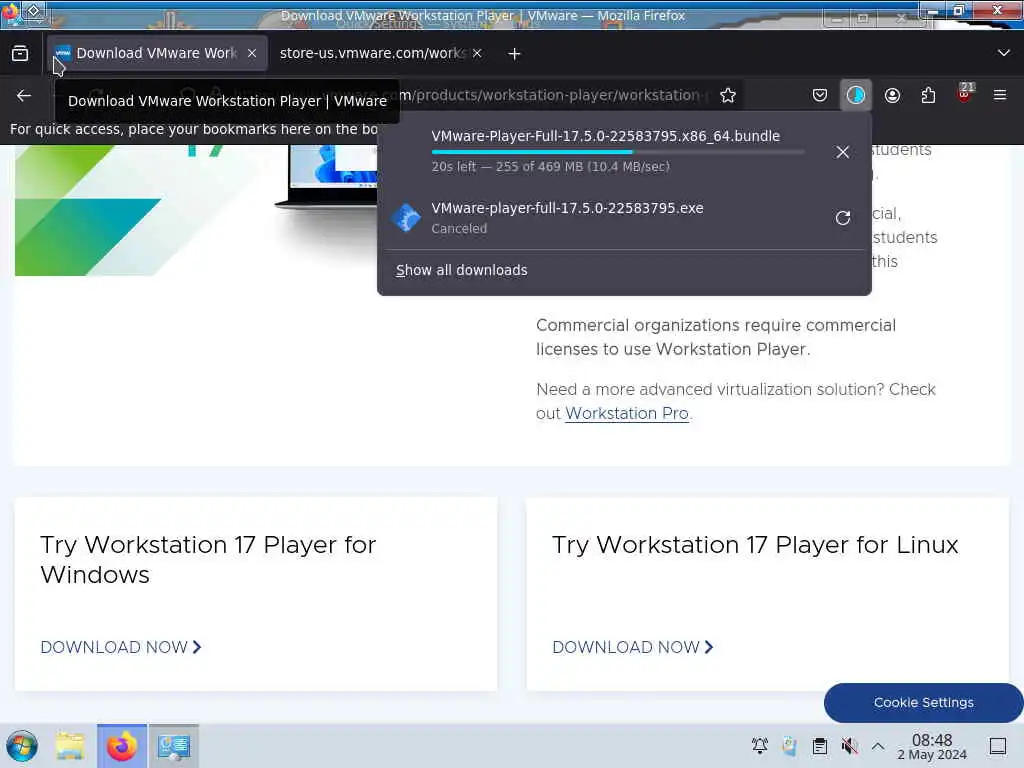Screen dimensions: 1024x768
Task: Click Try Workstation 17 Player for Windows heading
Action: click(x=208, y=560)
